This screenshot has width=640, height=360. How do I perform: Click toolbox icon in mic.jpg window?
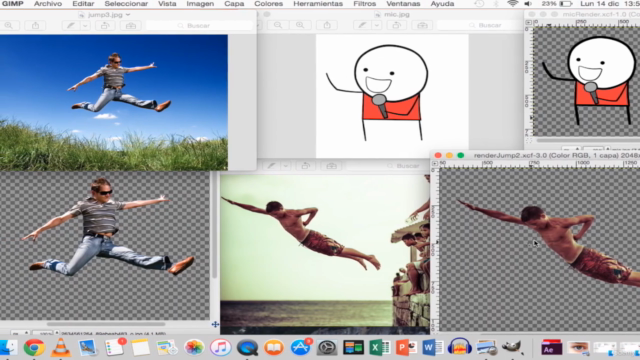[422, 25]
